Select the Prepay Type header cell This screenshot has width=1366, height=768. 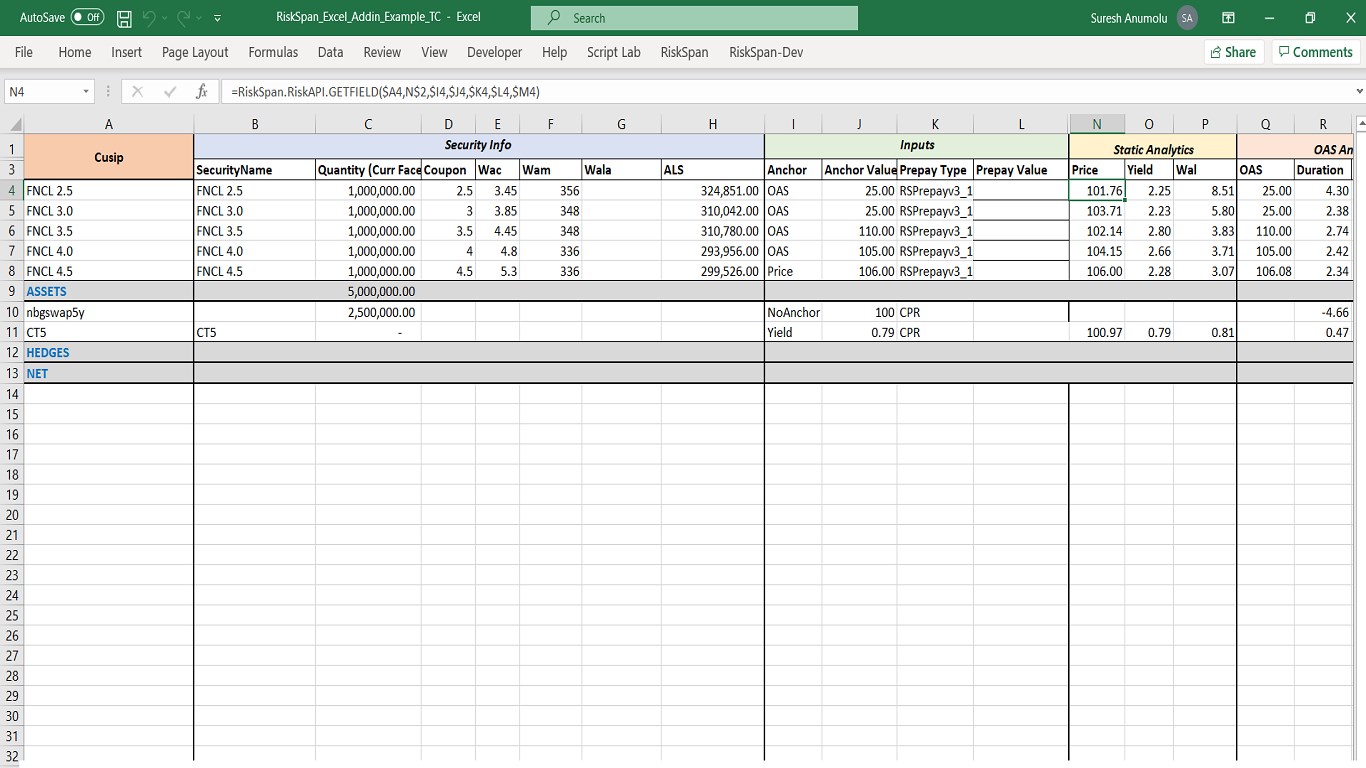[935, 170]
